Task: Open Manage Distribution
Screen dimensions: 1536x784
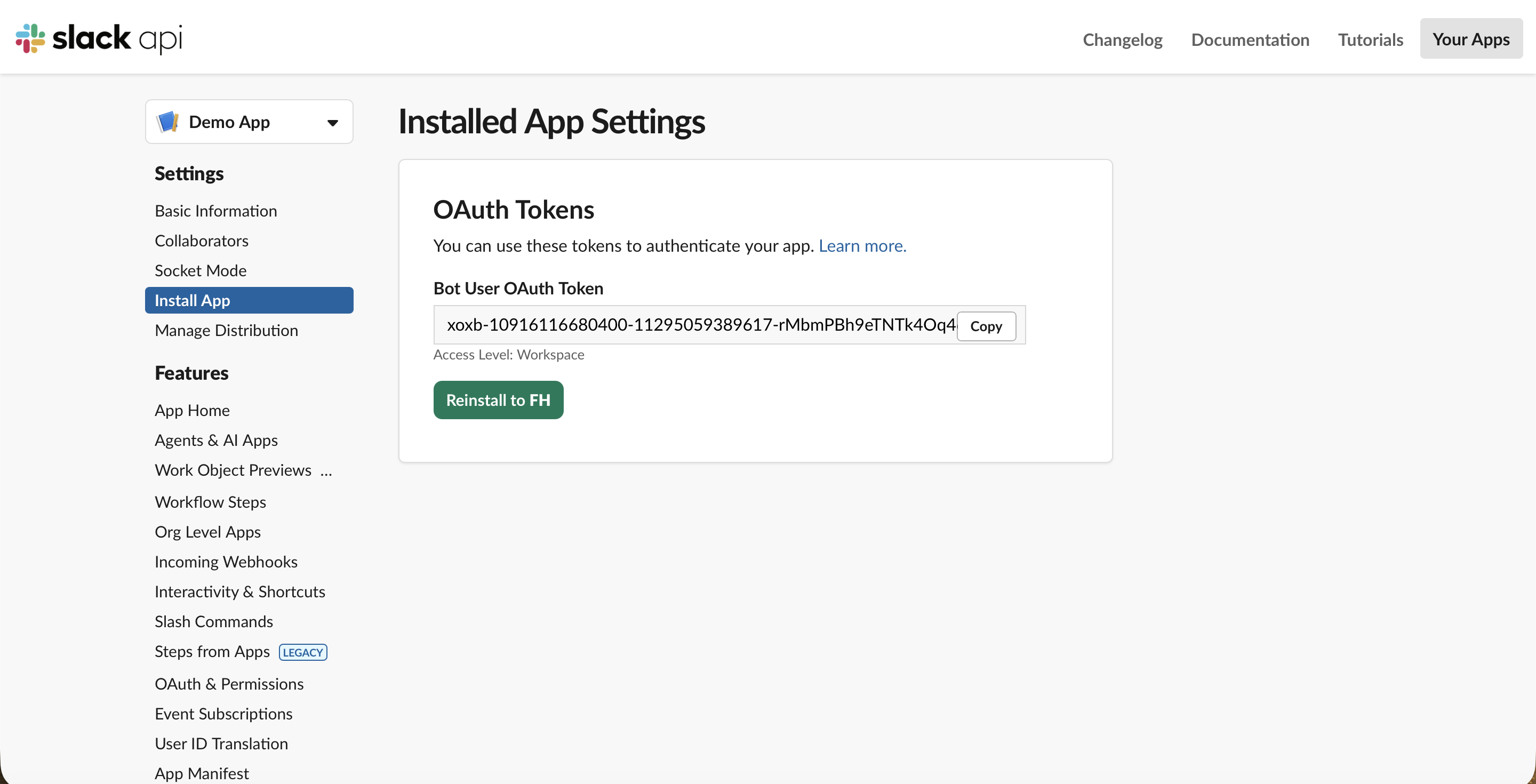Action: click(x=227, y=330)
